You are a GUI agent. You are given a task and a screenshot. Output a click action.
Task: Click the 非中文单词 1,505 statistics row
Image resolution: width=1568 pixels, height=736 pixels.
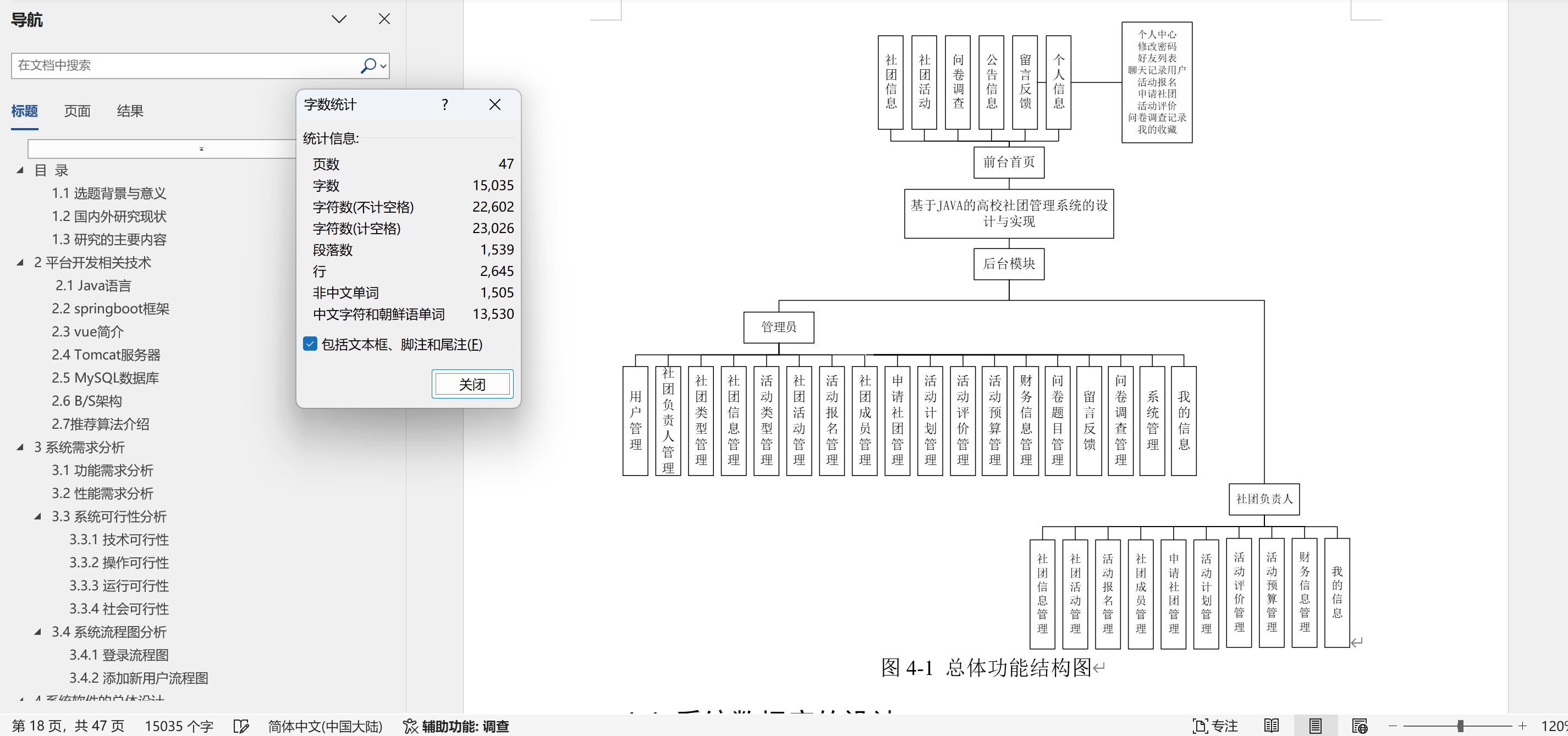(412, 292)
